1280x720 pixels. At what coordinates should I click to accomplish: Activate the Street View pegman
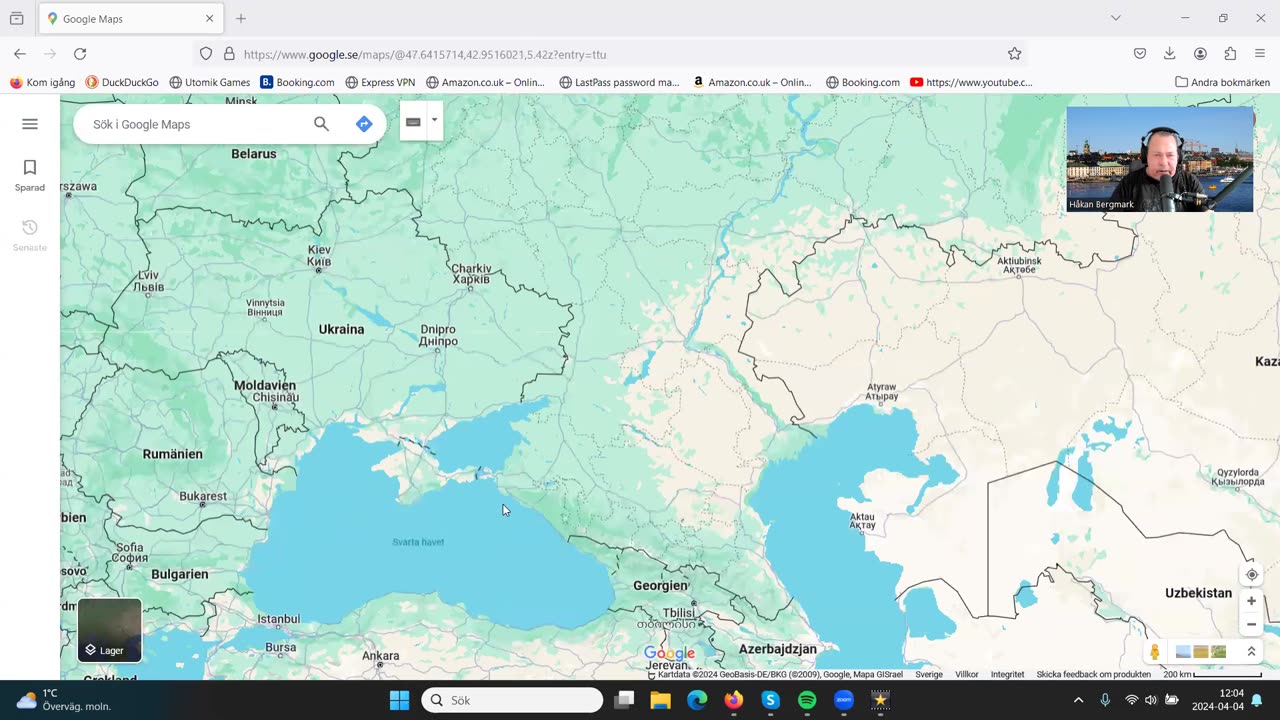point(1155,652)
